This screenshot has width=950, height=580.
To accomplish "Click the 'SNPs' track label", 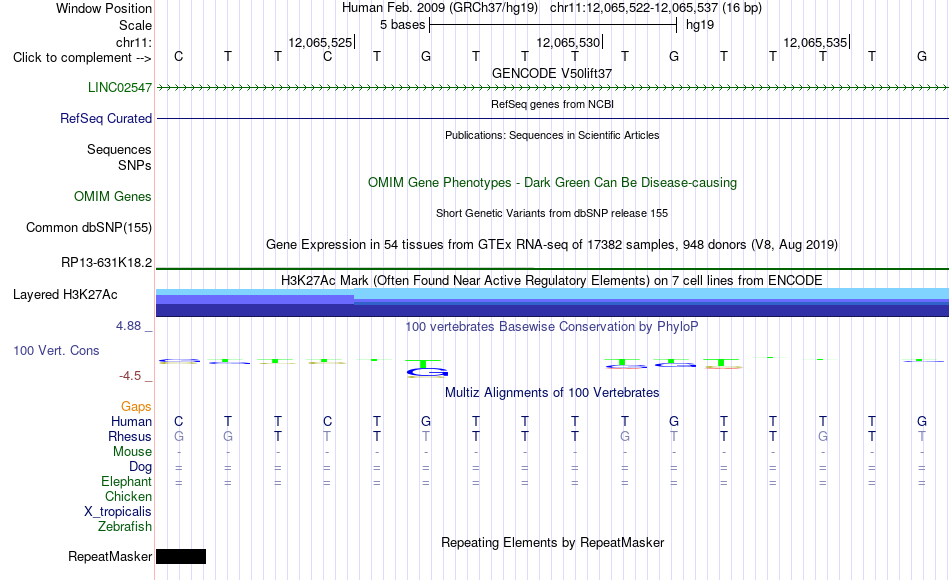I will (135, 165).
